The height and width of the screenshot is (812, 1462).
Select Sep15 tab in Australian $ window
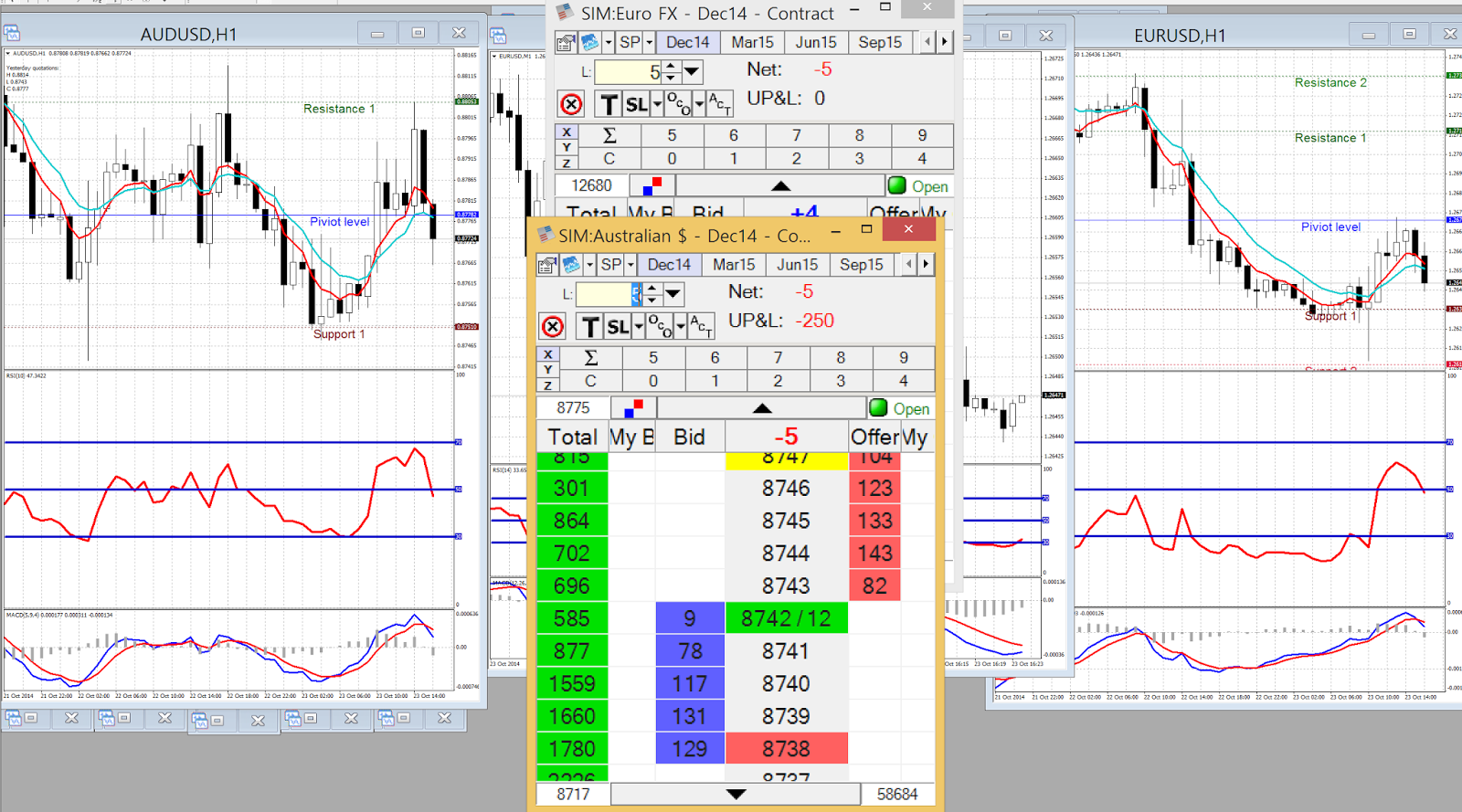pyautogui.click(x=862, y=265)
